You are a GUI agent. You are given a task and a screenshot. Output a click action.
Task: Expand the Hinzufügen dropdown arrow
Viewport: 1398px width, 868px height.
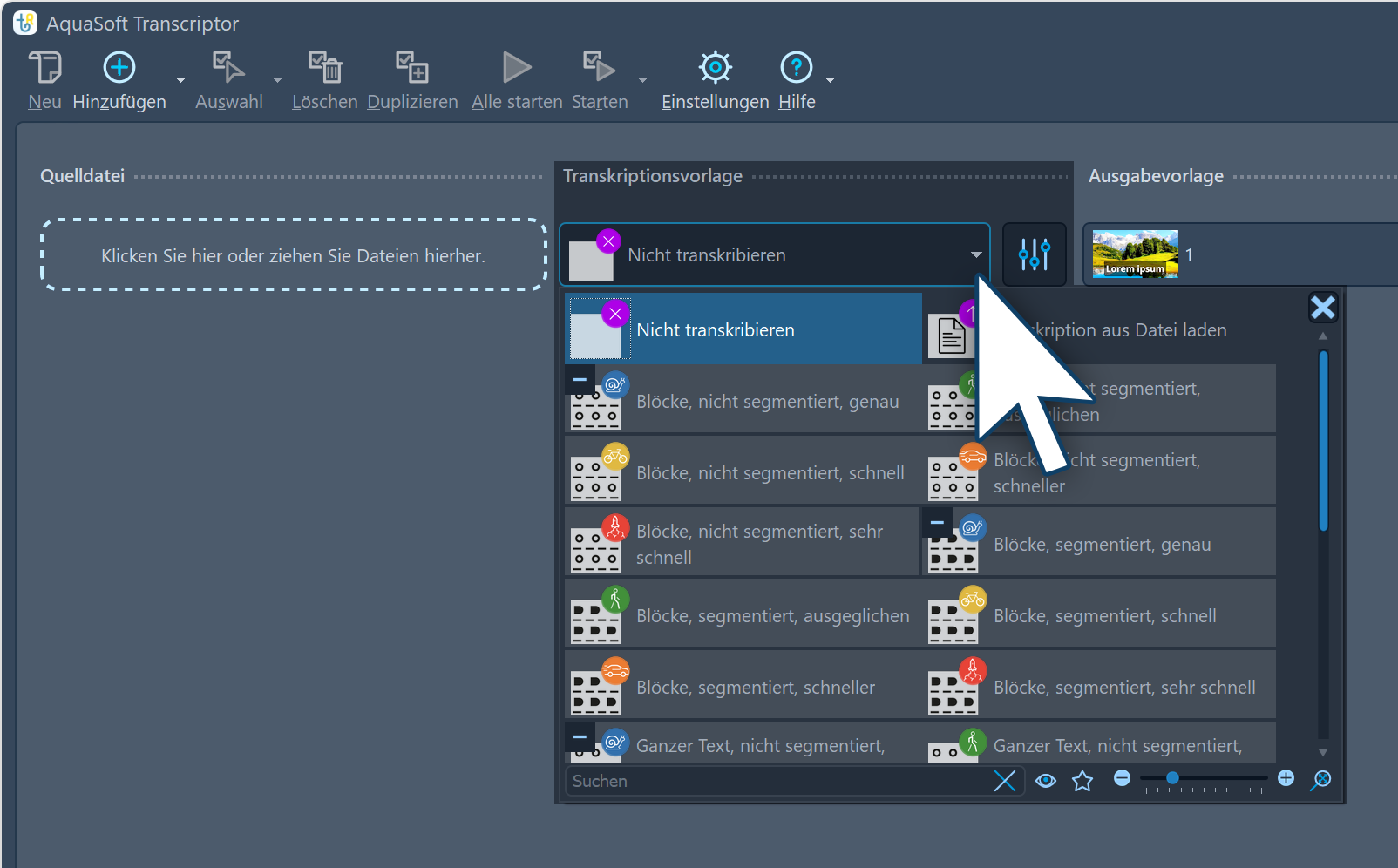click(181, 80)
